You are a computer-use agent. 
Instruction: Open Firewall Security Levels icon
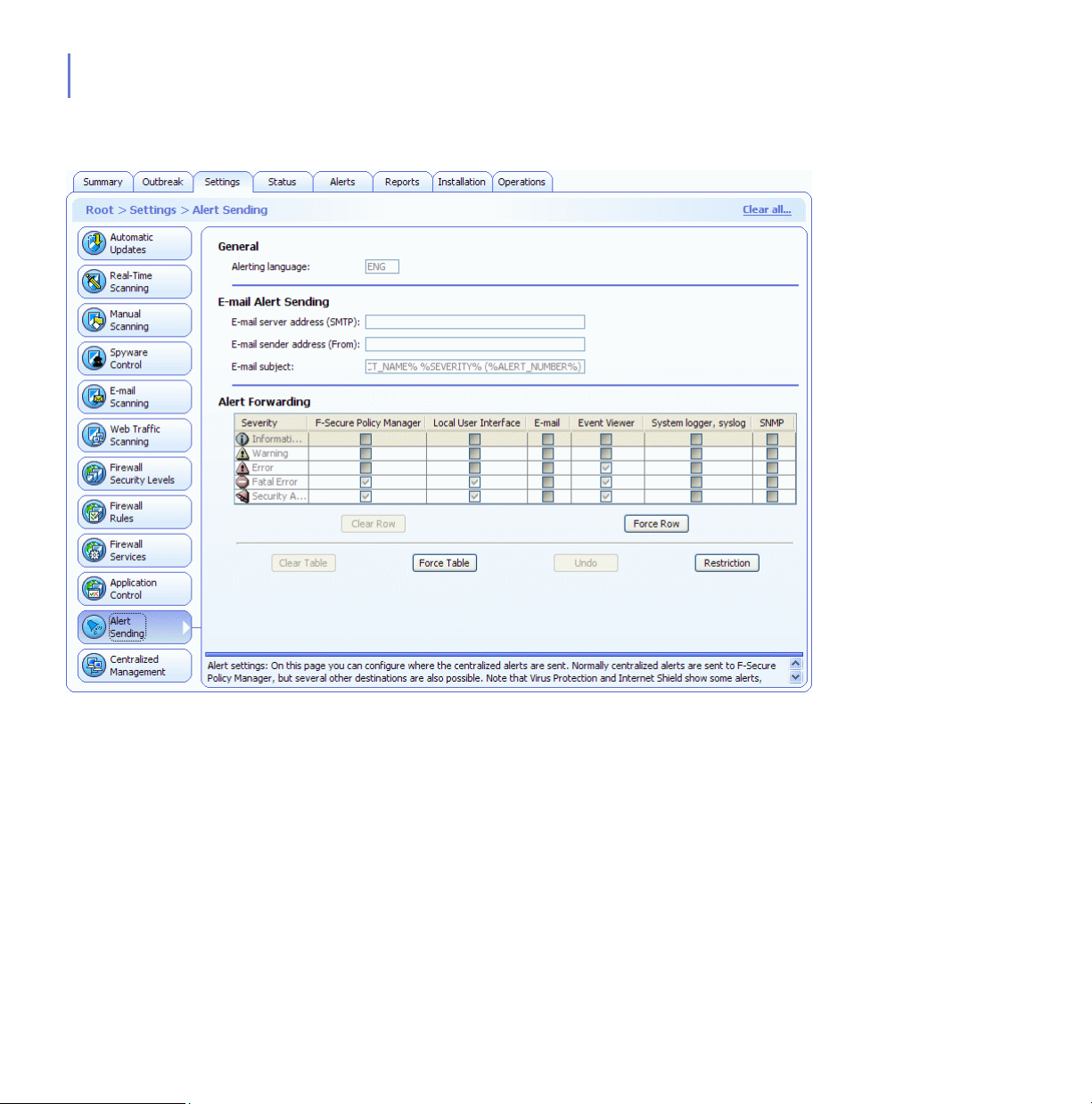94,473
